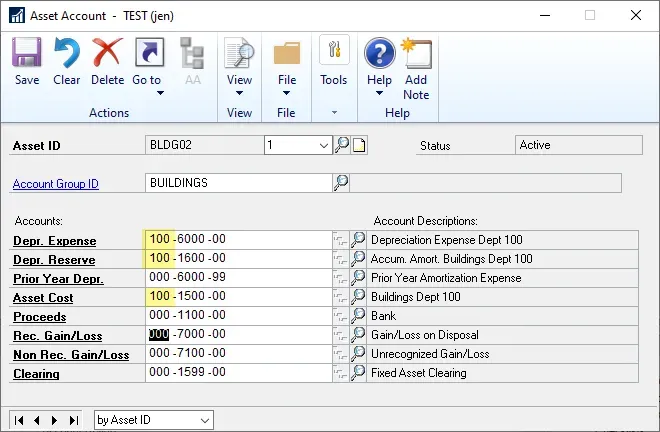Delete the asset account record
This screenshot has height=432, width=660.
pos(107,62)
